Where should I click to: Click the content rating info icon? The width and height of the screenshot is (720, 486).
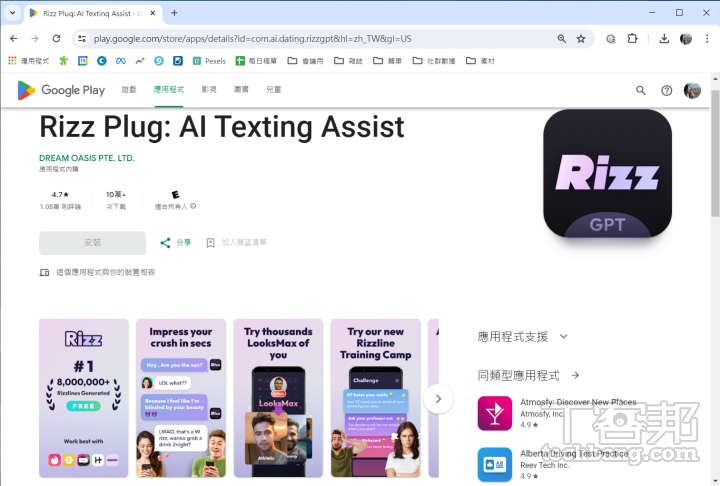point(193,206)
